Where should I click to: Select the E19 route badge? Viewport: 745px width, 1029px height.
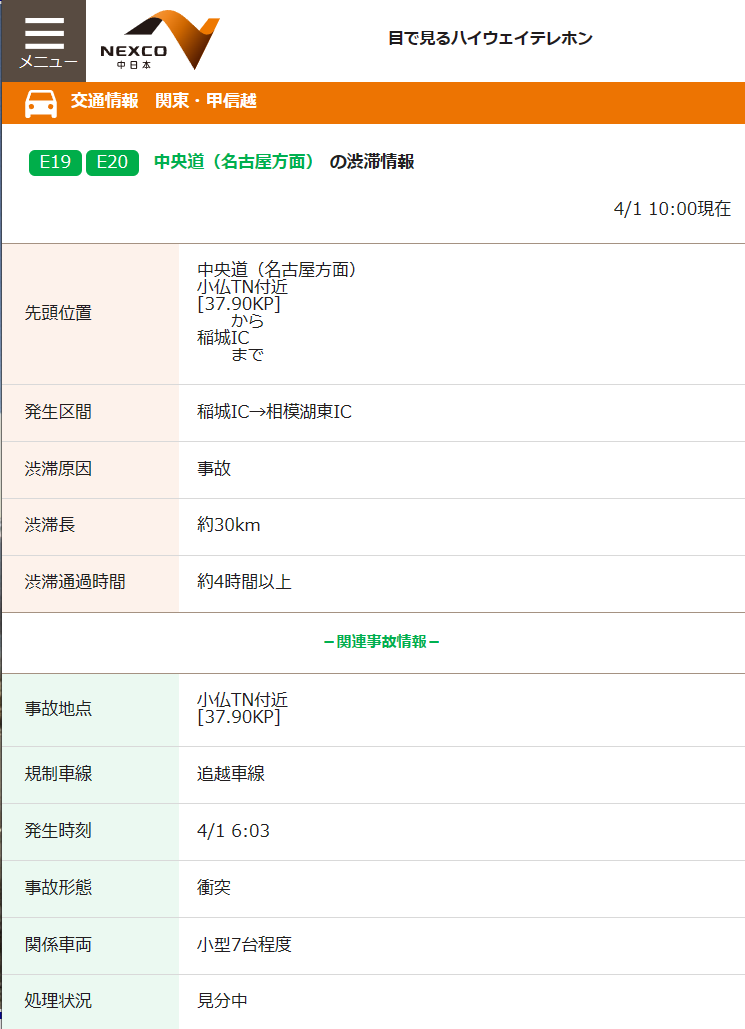click(x=55, y=162)
